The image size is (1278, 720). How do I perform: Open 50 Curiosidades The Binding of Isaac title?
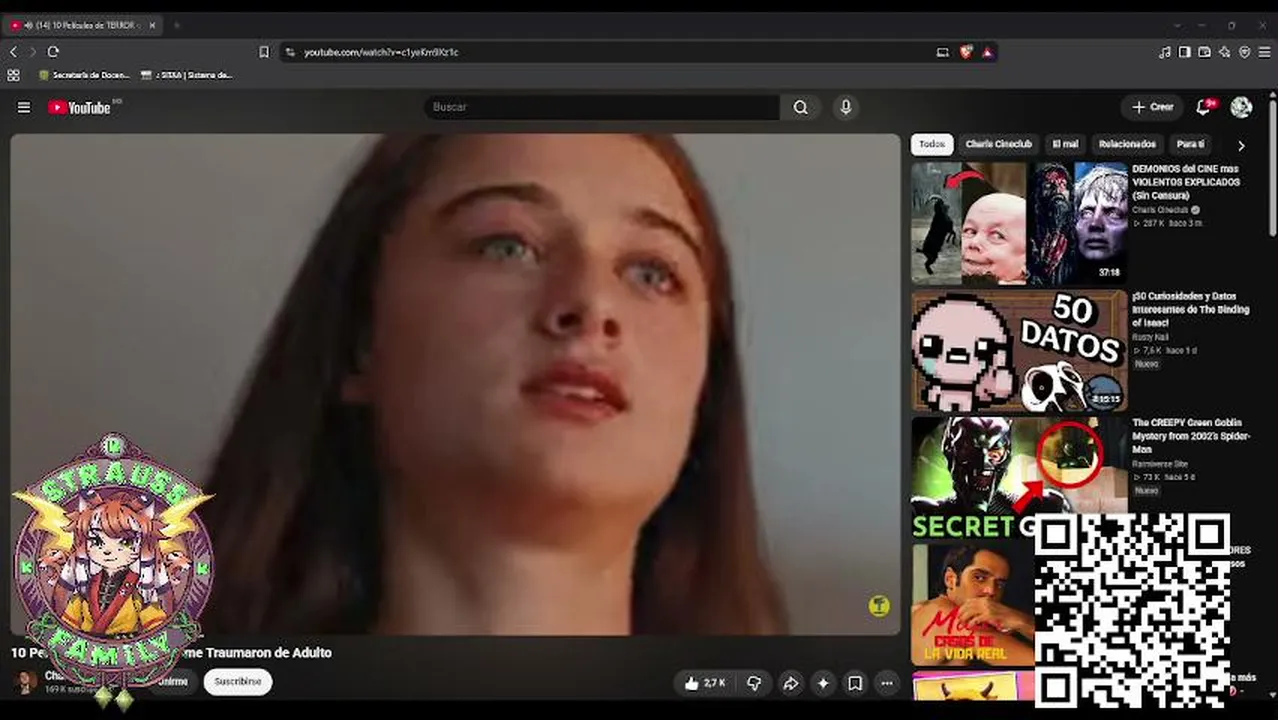(1190, 310)
